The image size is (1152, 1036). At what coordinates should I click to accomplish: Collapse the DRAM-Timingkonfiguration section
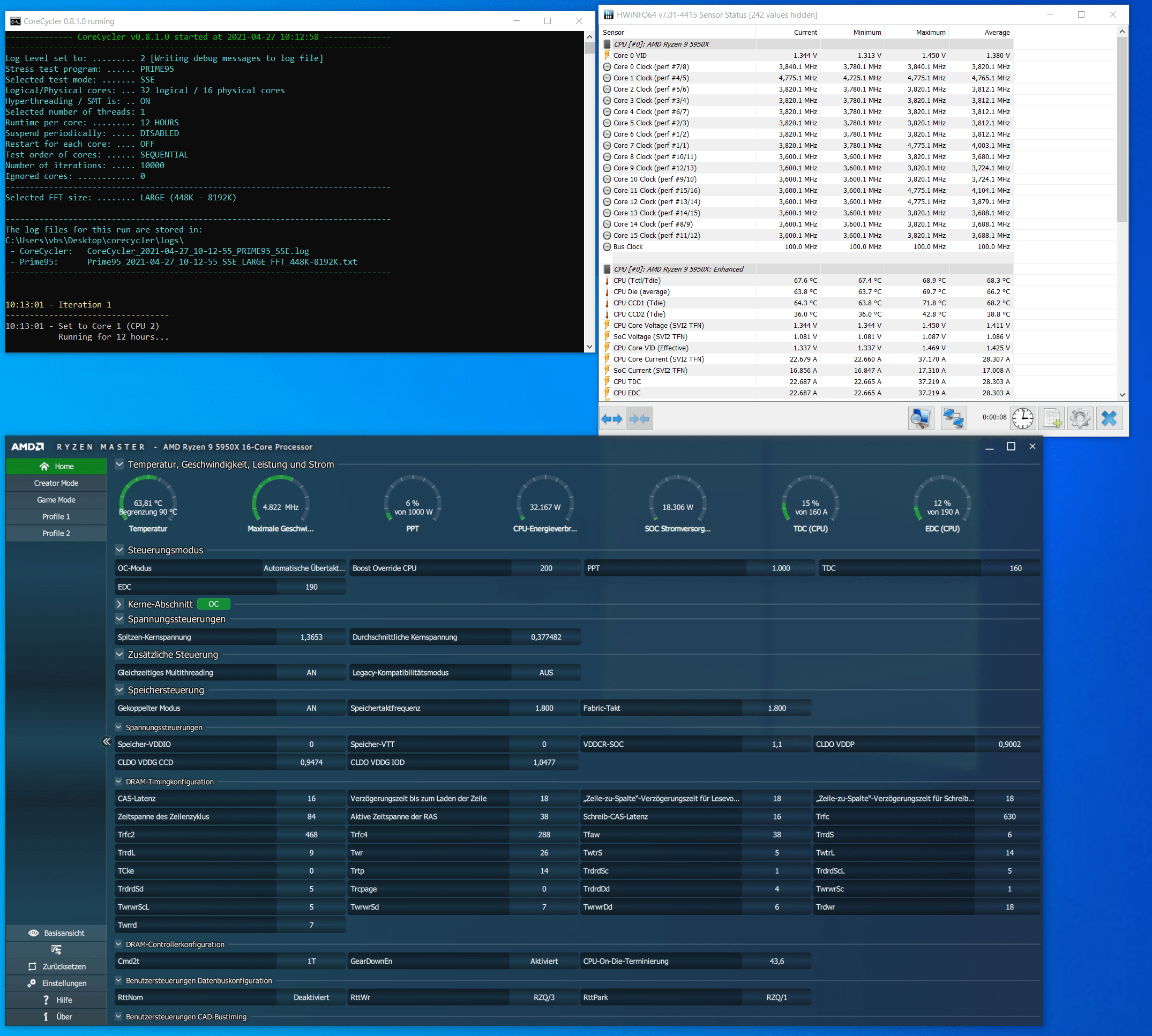coord(119,782)
